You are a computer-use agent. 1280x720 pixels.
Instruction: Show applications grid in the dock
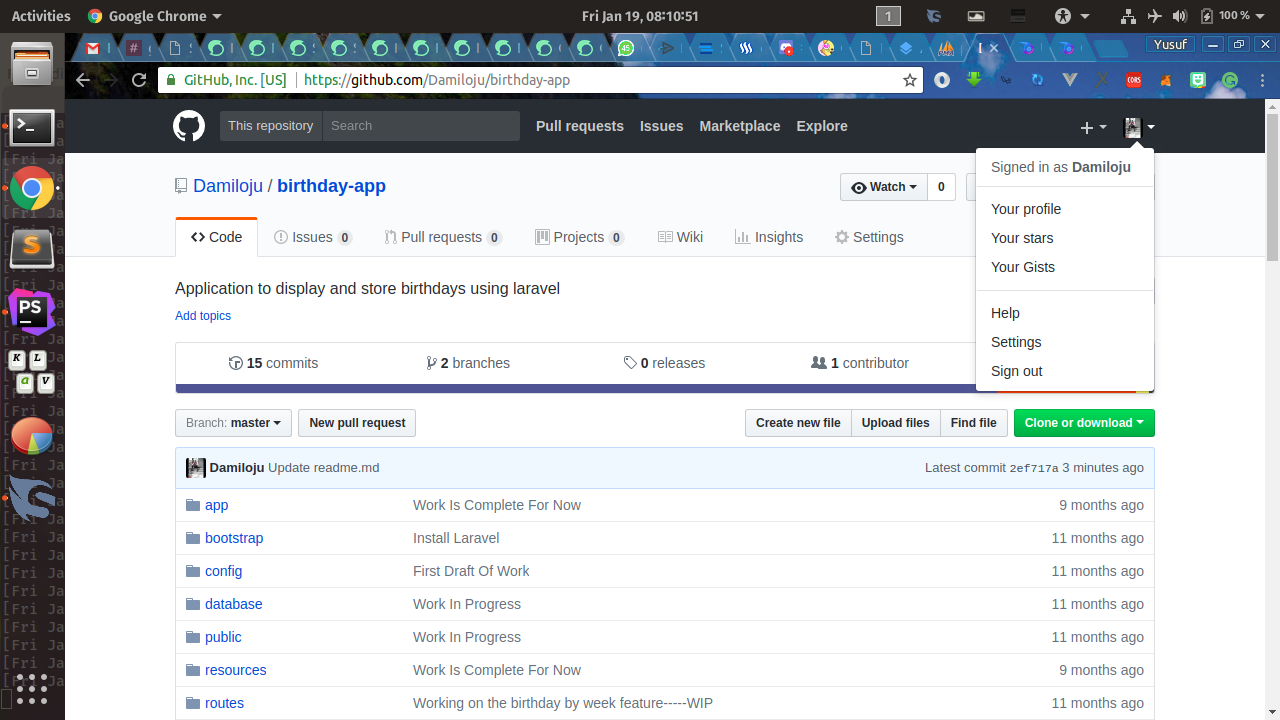(x=32, y=688)
